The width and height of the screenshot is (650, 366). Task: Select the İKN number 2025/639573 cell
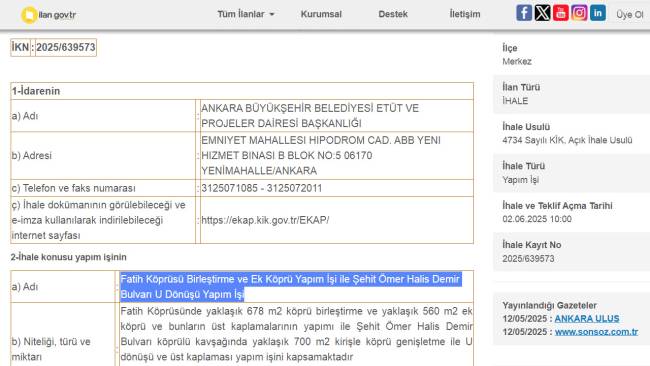(x=65, y=47)
